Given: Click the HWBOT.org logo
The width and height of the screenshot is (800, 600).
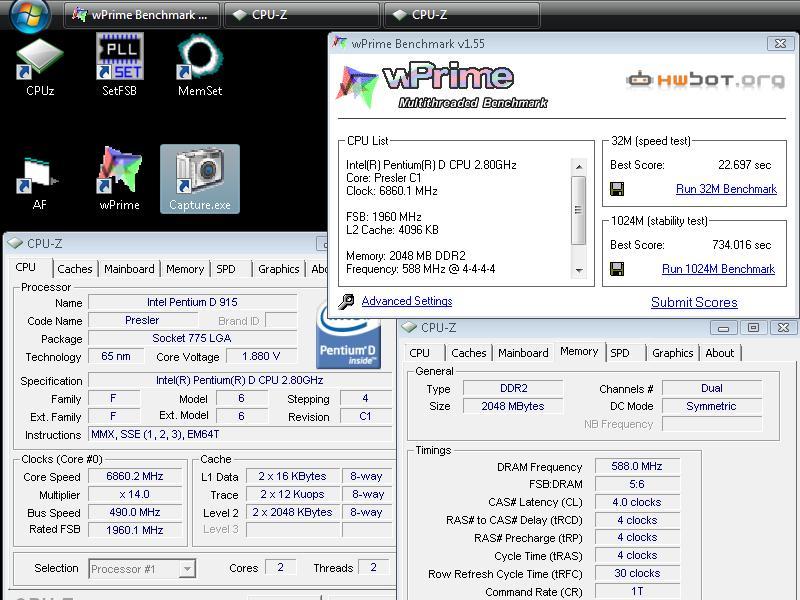Looking at the screenshot, I should coord(706,80).
